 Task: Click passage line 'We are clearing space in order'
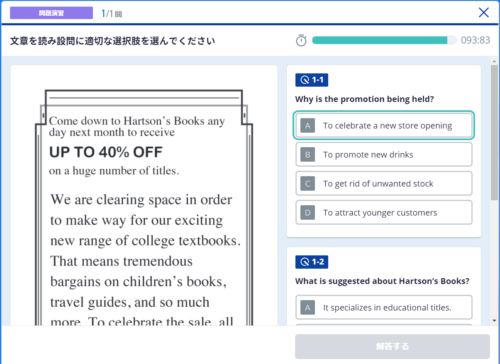[141, 200]
